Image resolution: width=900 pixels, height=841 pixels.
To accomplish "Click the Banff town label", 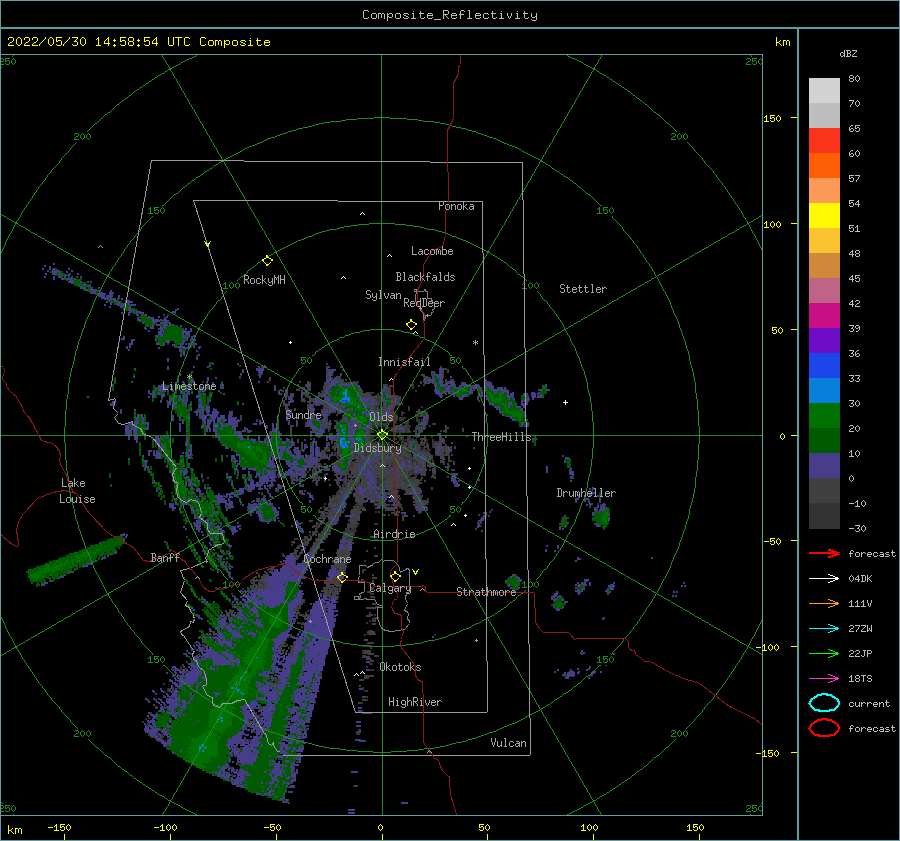I will pos(165,558).
